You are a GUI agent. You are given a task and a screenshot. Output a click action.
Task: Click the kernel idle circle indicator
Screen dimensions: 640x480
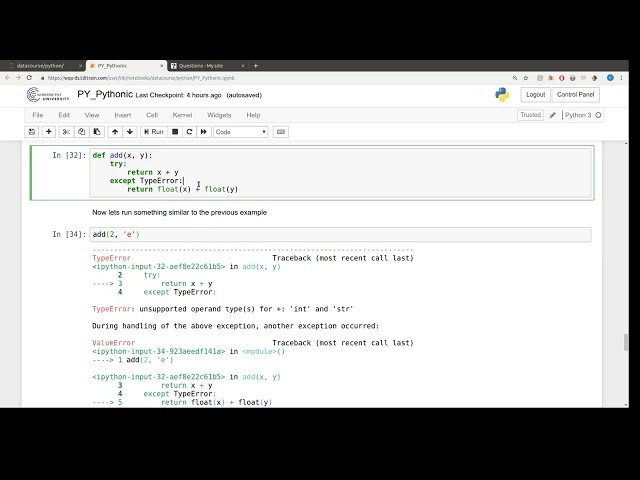(x=598, y=115)
